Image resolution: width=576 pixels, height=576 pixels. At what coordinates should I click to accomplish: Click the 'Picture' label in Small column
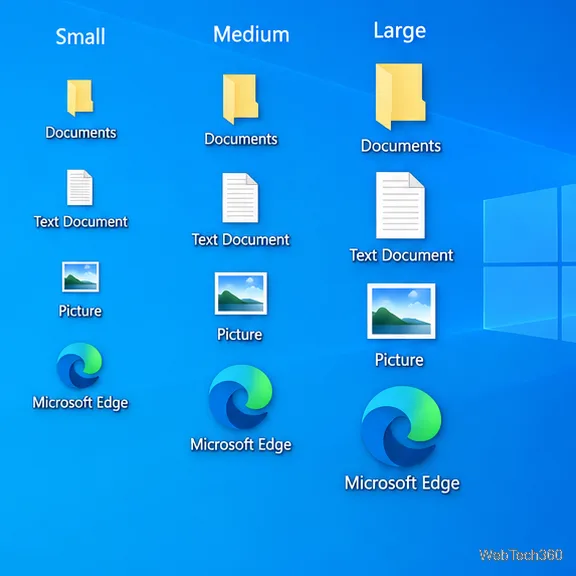80,311
